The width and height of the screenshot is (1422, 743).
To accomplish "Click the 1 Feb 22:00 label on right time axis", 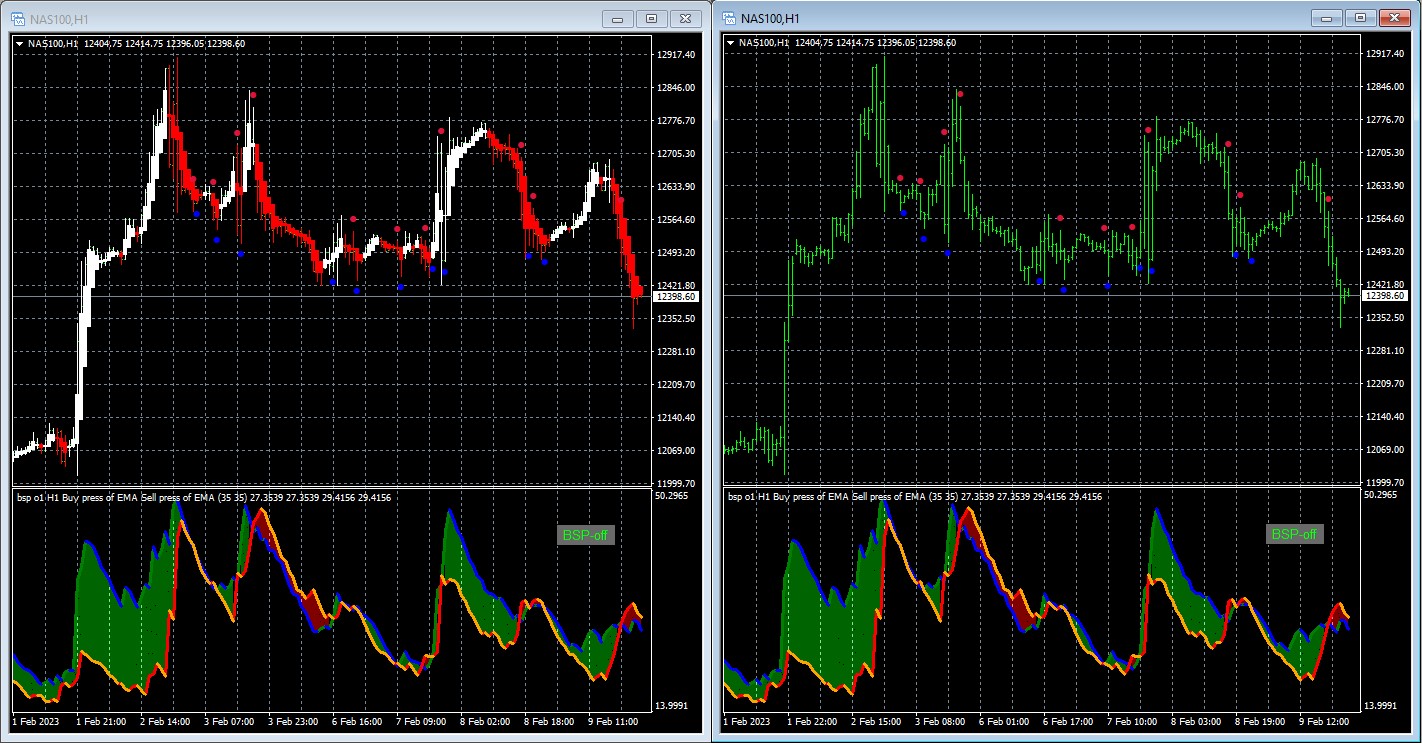I will (811, 721).
